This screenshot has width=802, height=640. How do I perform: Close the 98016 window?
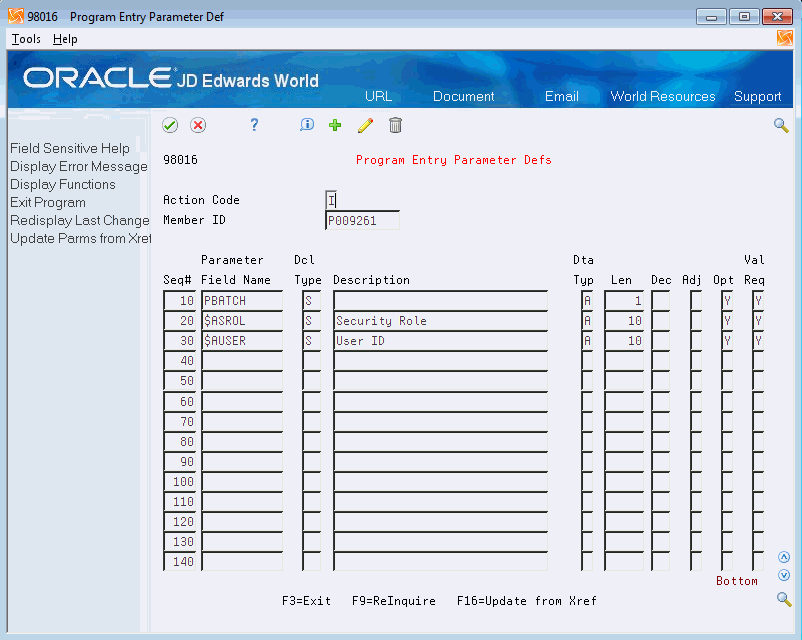tap(777, 17)
